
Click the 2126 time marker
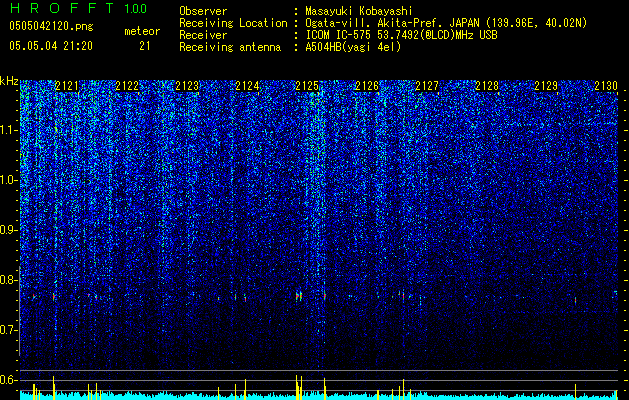[367, 86]
